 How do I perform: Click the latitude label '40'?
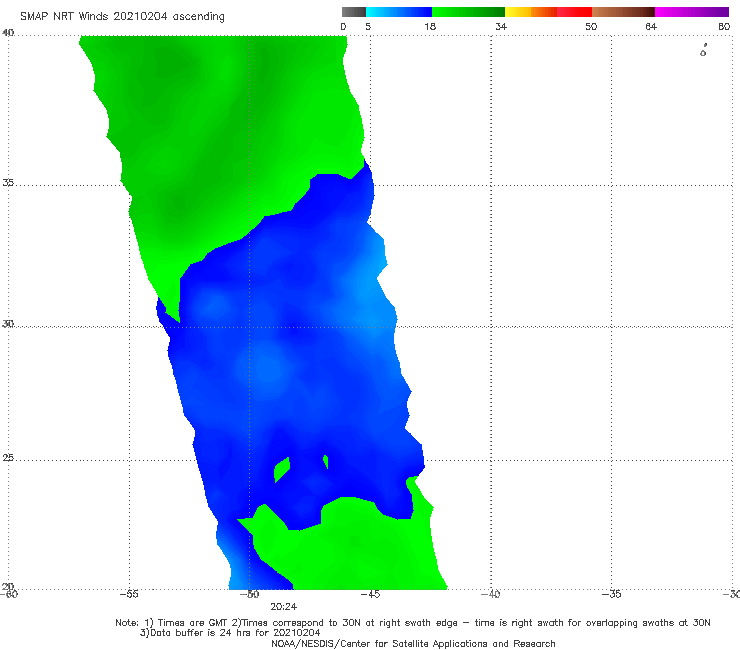tap(8, 33)
